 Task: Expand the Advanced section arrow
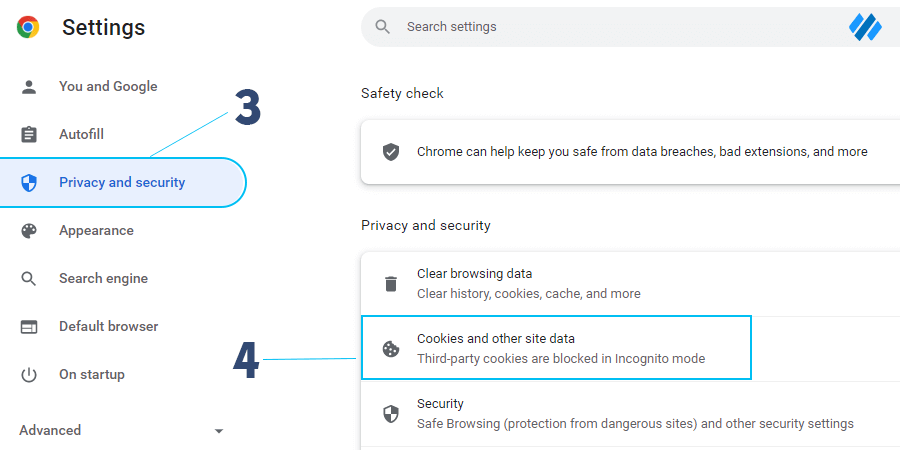[218, 430]
